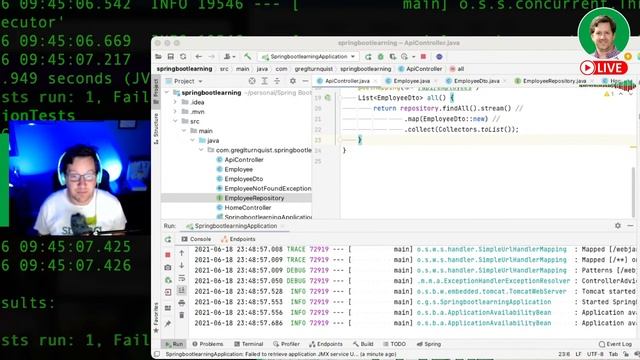Reload all from disk toolbar icon

[183, 56]
